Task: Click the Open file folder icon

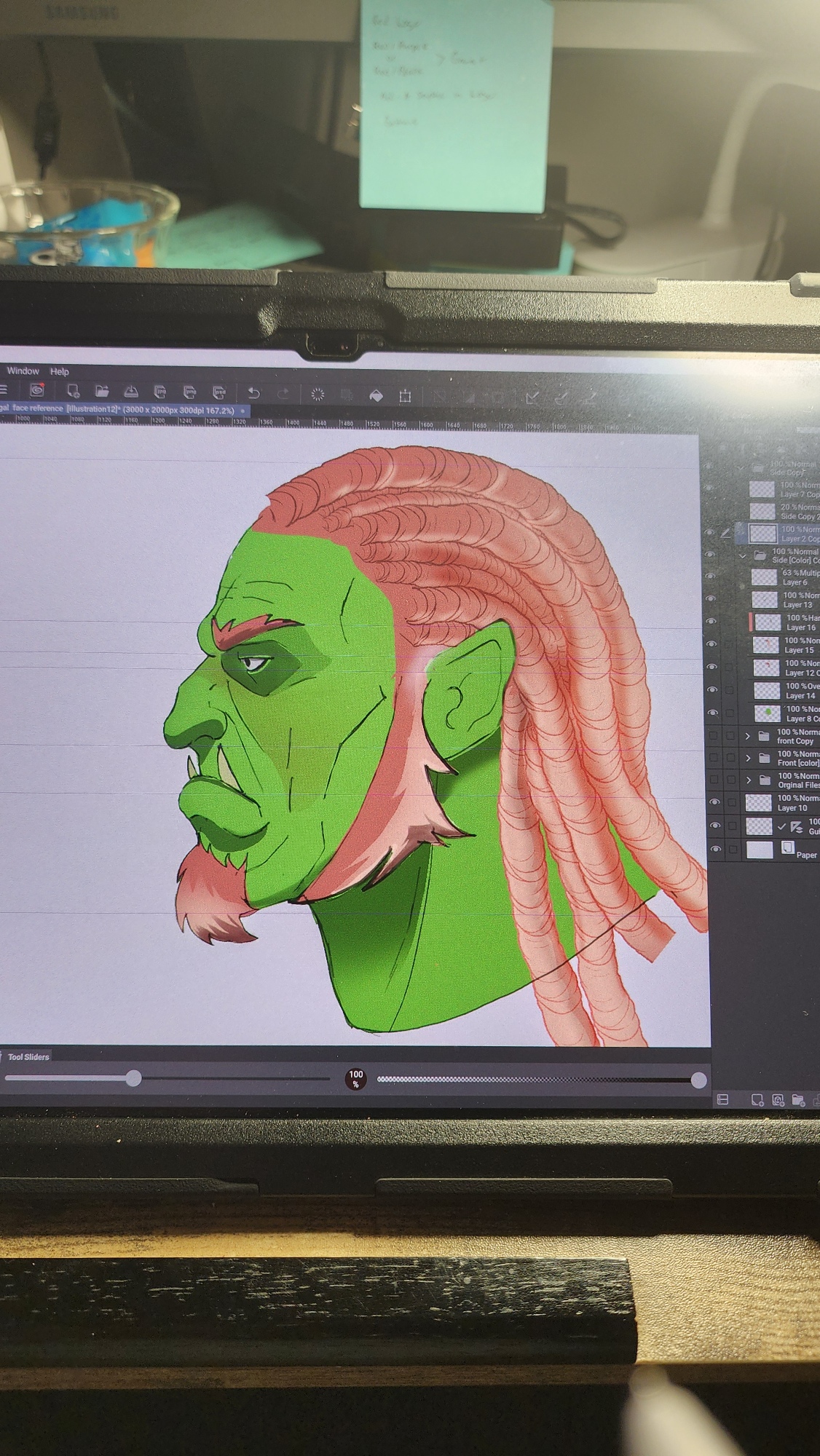Action: pyautogui.click(x=102, y=392)
